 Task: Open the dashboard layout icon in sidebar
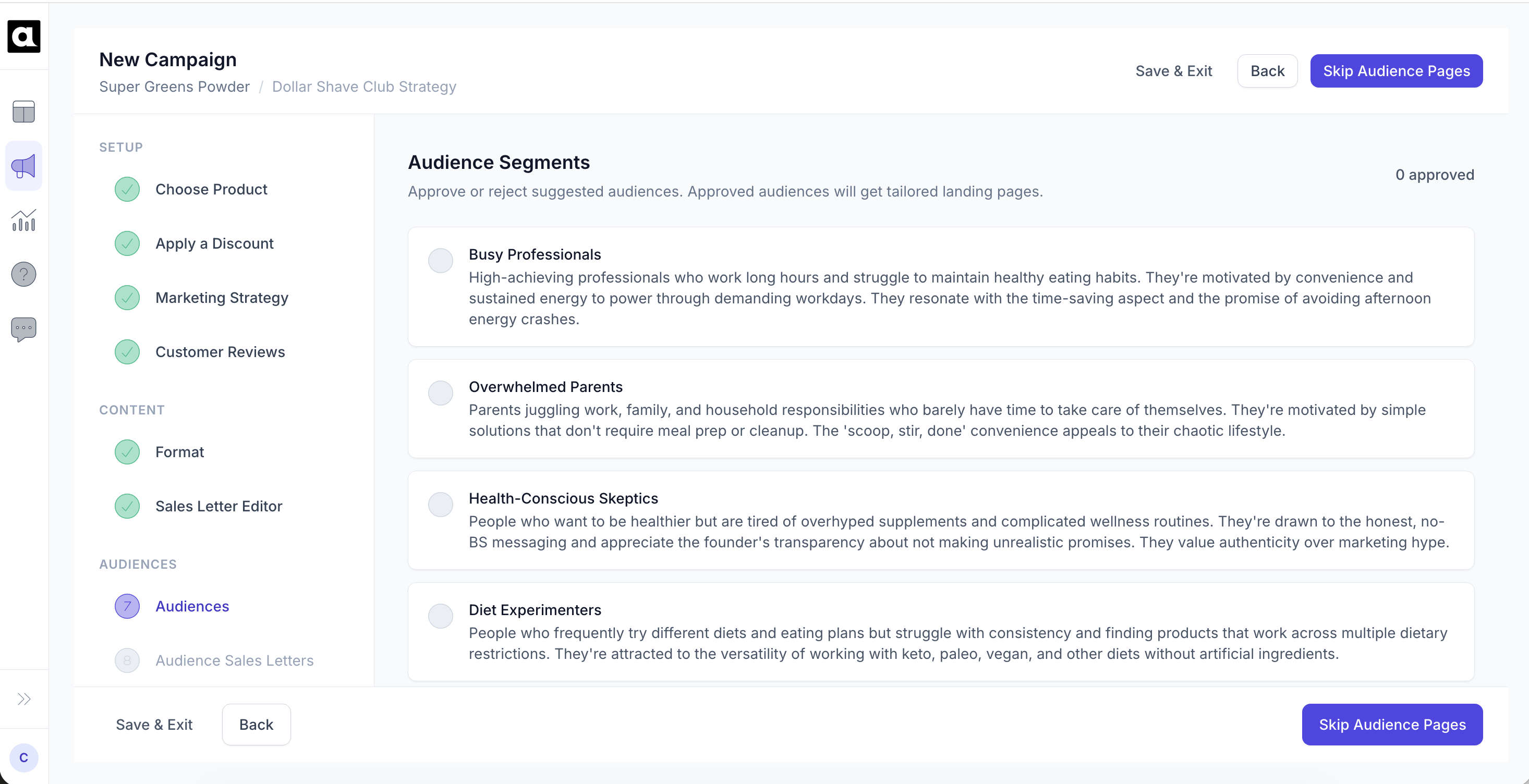24,112
